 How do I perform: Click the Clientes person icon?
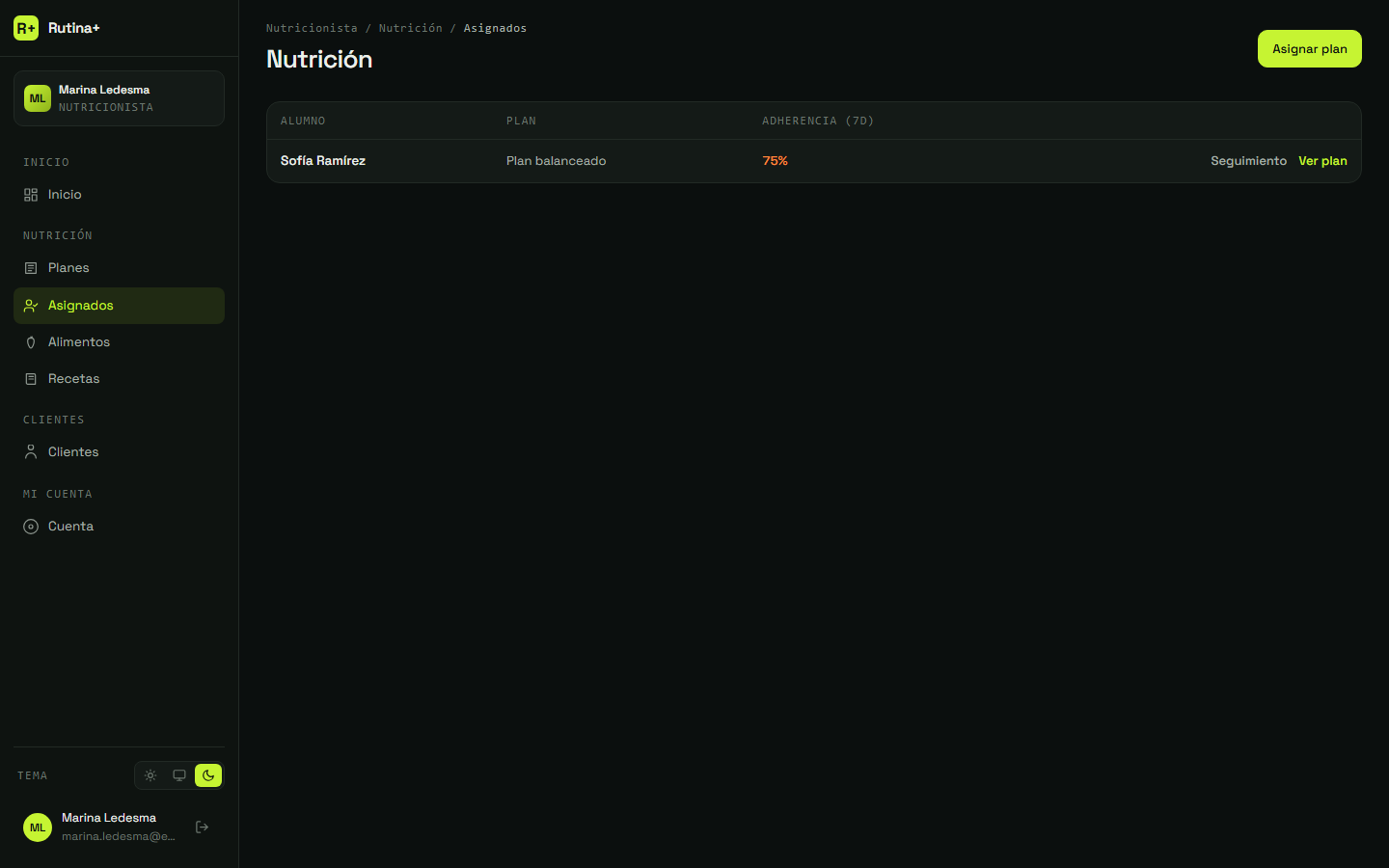tap(31, 452)
